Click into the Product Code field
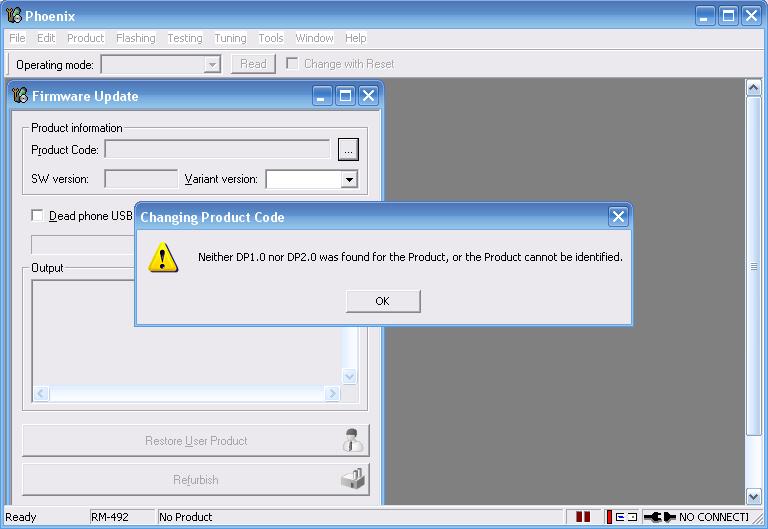 click(x=217, y=149)
